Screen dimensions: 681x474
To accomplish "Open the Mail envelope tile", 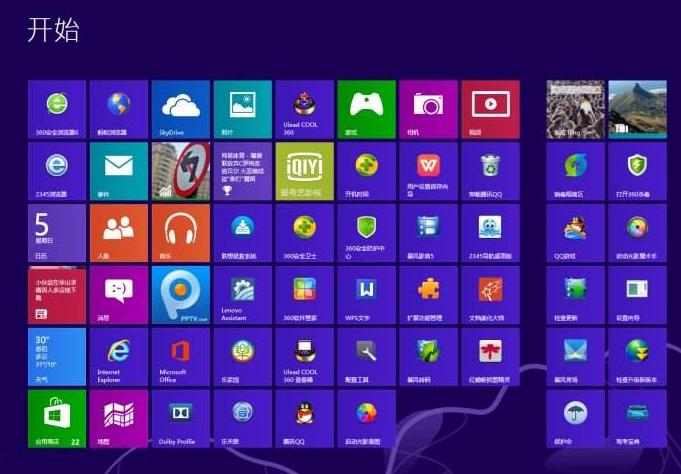I will click(119, 172).
